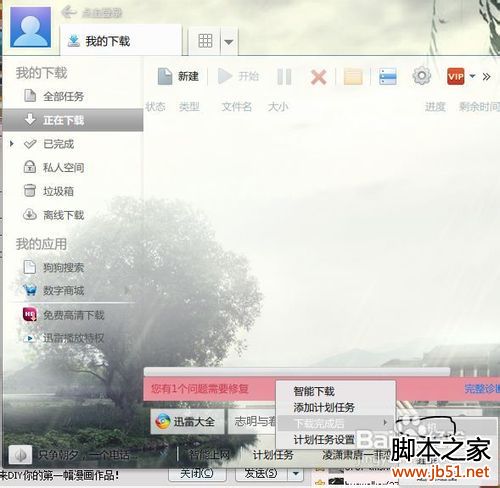Click the speaker icon in status bar

[x=20, y=455]
